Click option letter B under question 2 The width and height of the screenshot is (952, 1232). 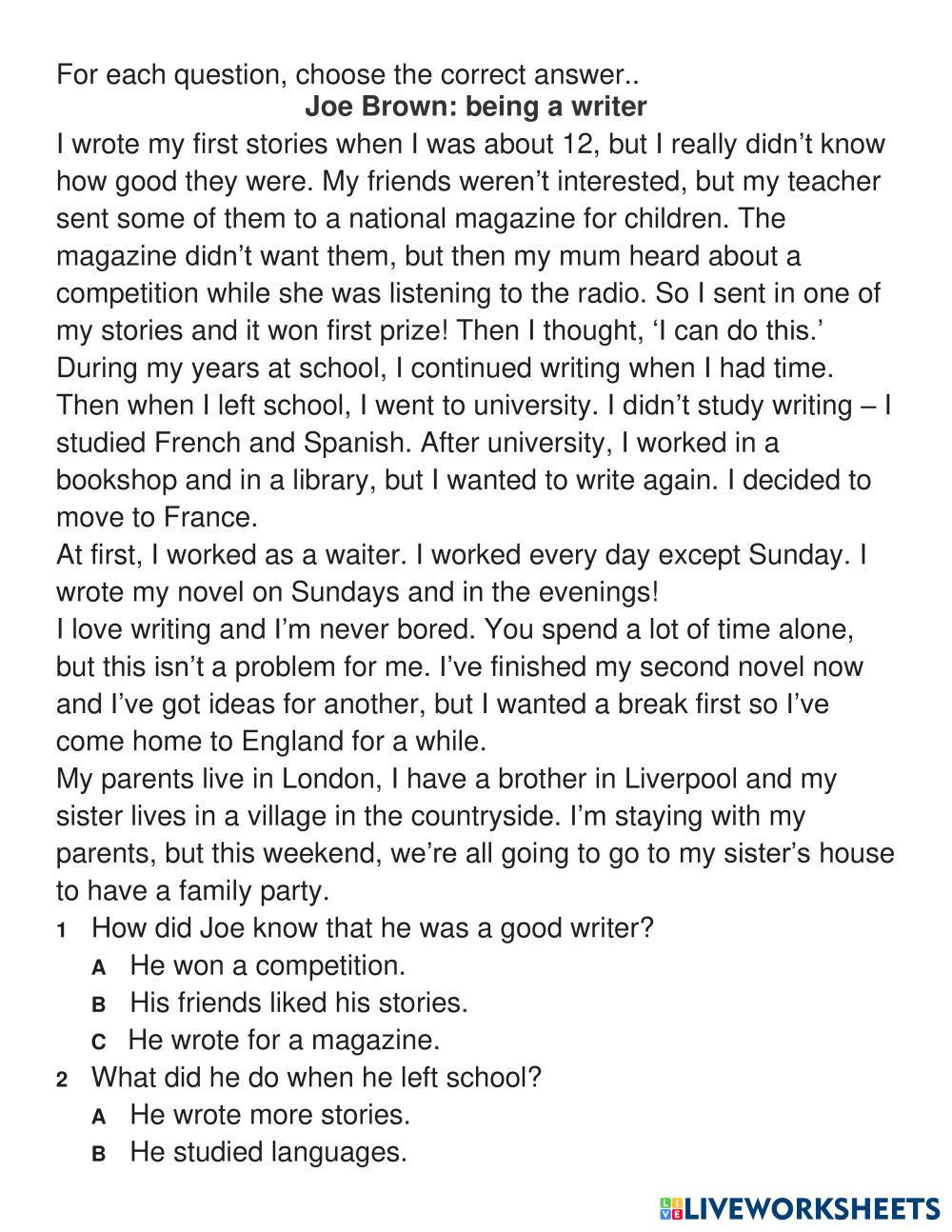click(98, 1154)
